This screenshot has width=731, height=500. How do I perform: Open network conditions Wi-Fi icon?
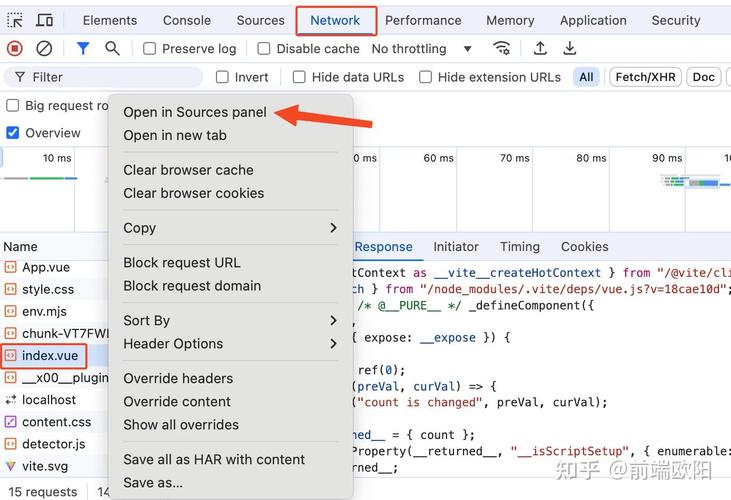click(502, 48)
